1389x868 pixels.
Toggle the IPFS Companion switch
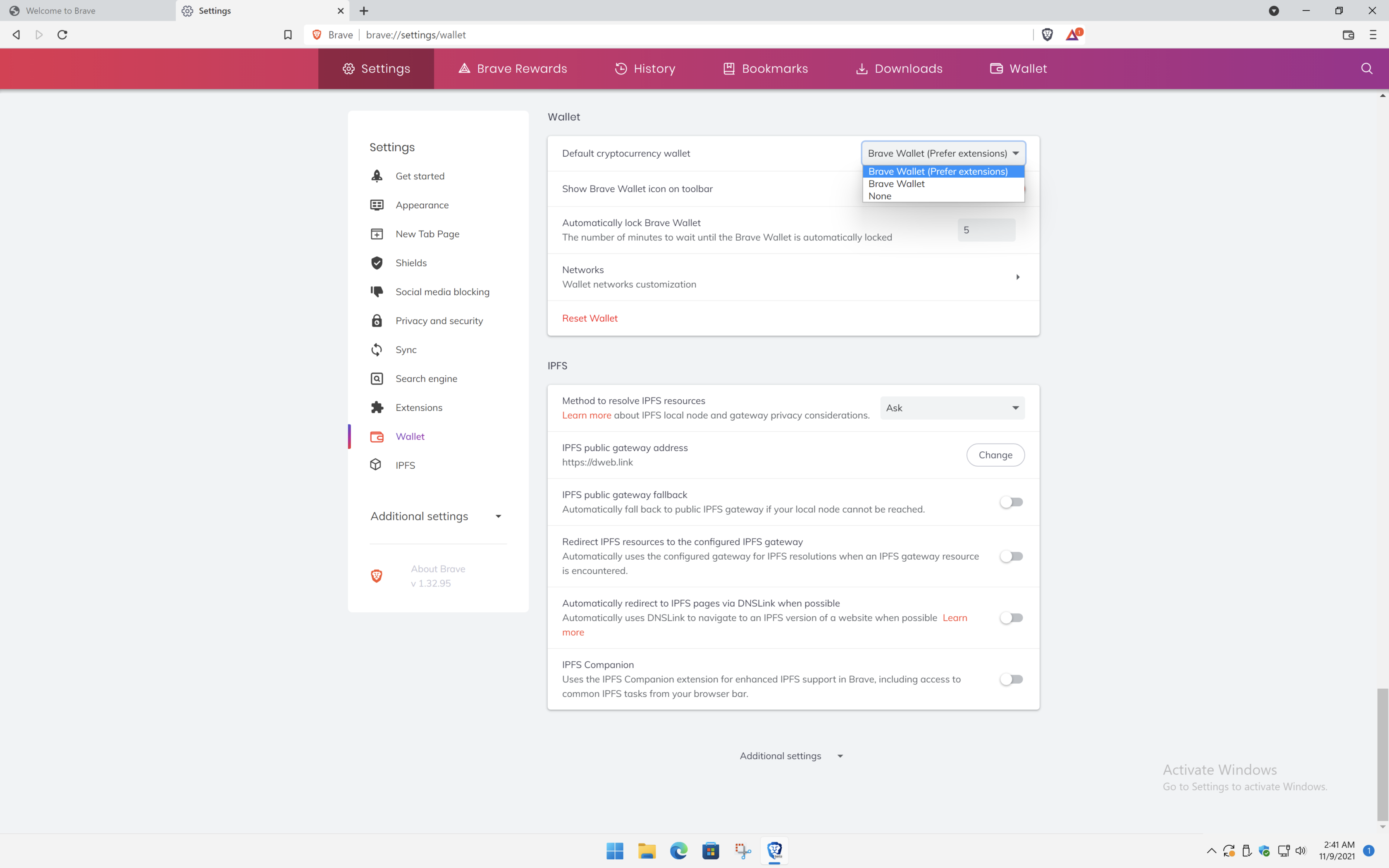tap(1011, 679)
